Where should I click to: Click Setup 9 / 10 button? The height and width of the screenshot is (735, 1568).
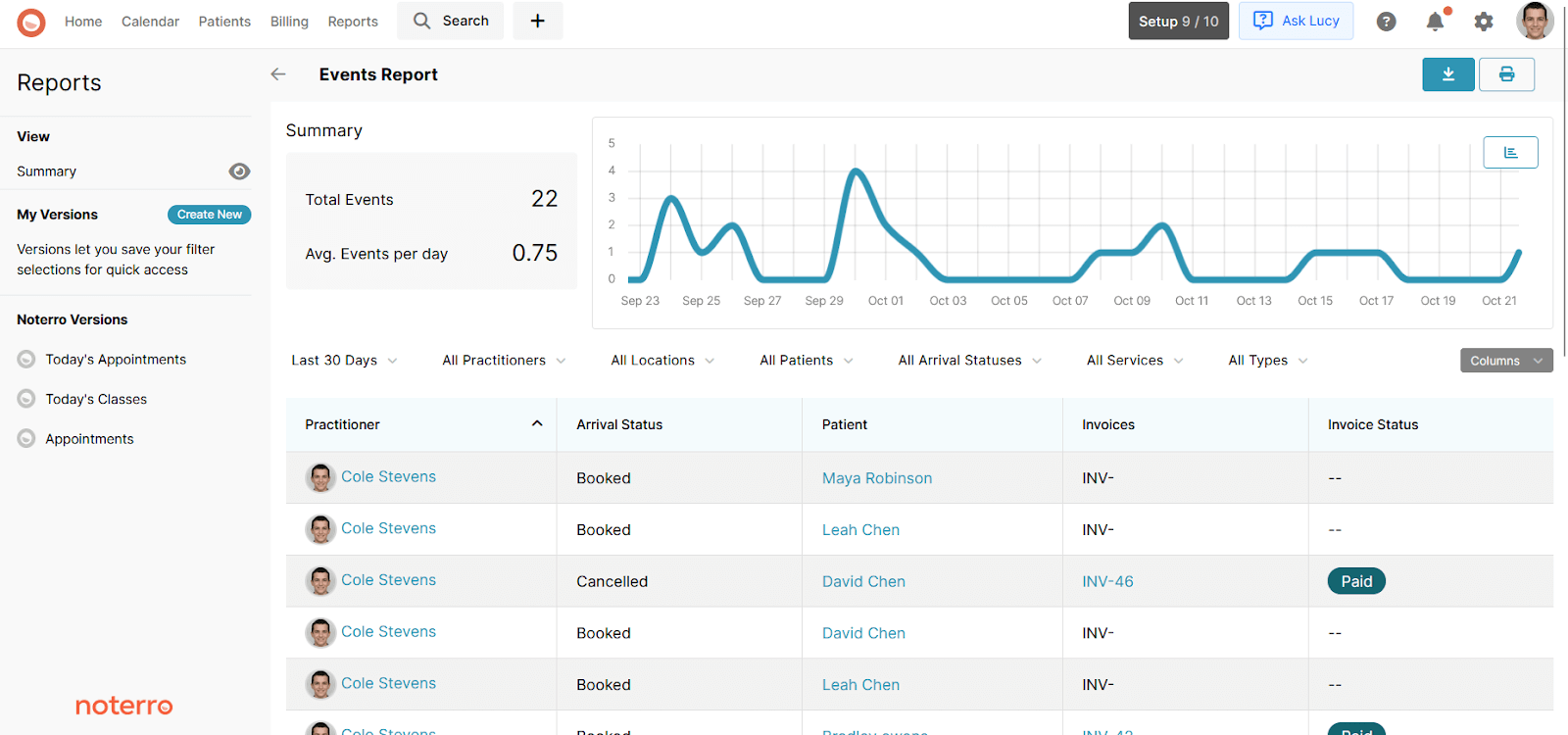[1179, 21]
